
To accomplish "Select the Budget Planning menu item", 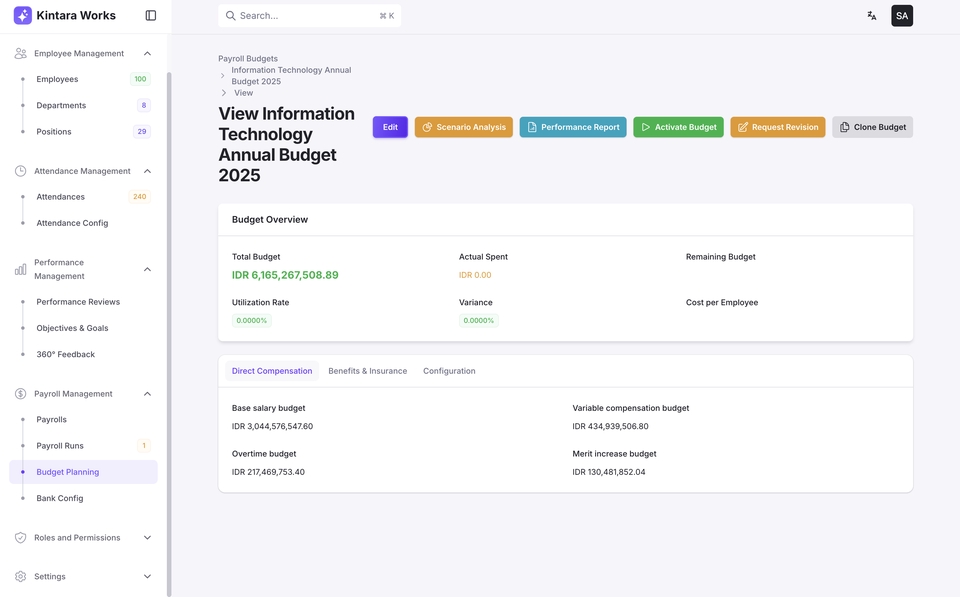I will [x=68, y=471].
